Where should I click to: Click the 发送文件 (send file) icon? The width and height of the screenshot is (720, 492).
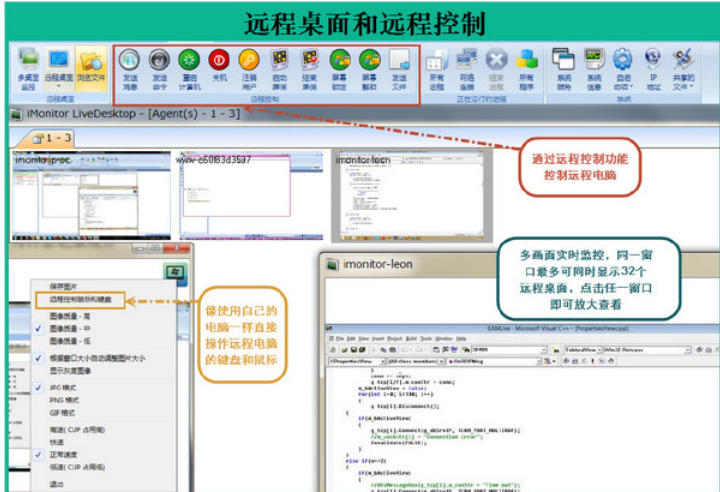pyautogui.click(x=399, y=61)
